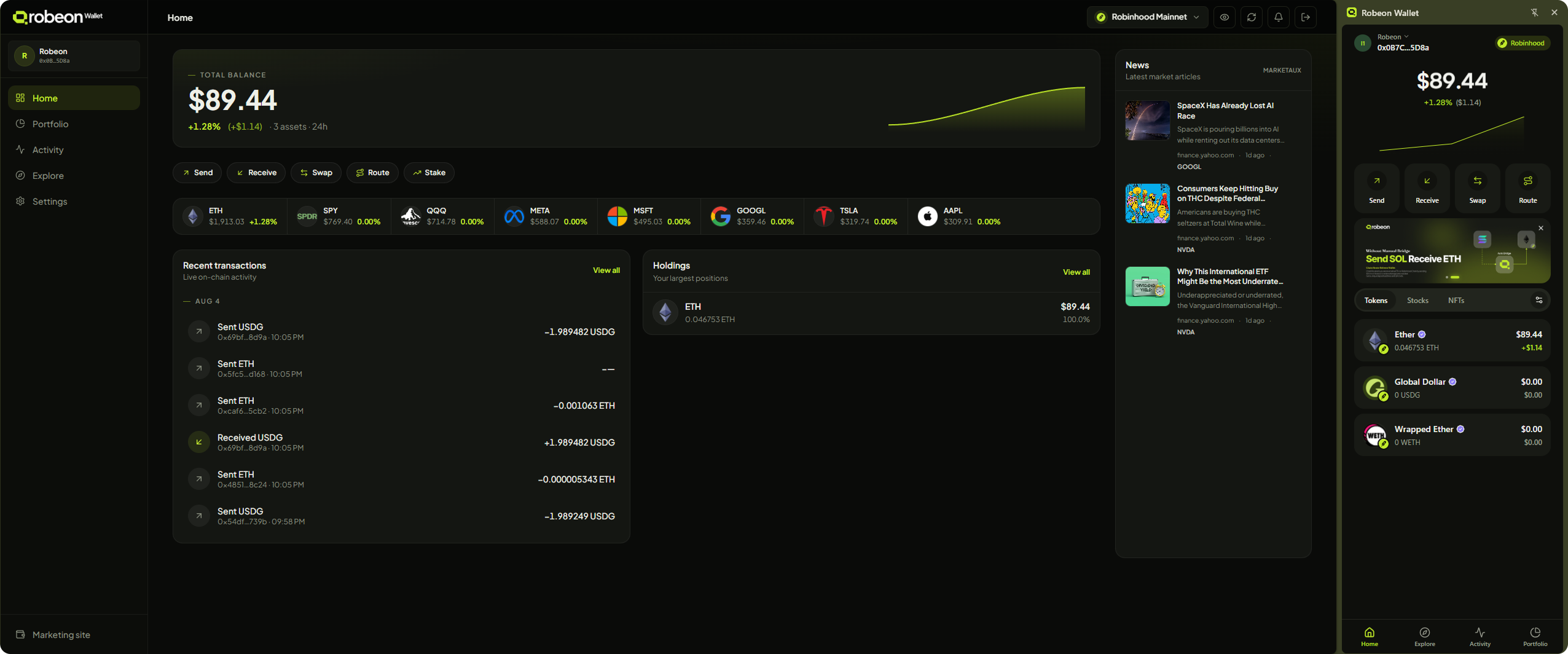The height and width of the screenshot is (654, 1568).
Task: Open token filter settings icon in wallet panel
Action: pyautogui.click(x=1539, y=301)
